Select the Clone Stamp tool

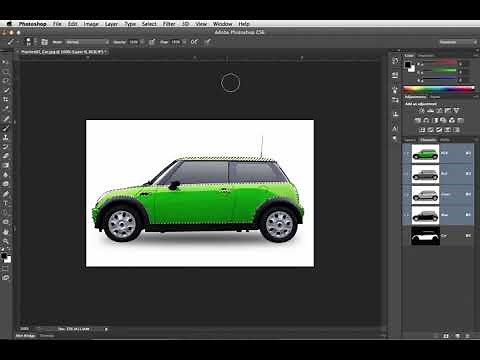coord(6,137)
